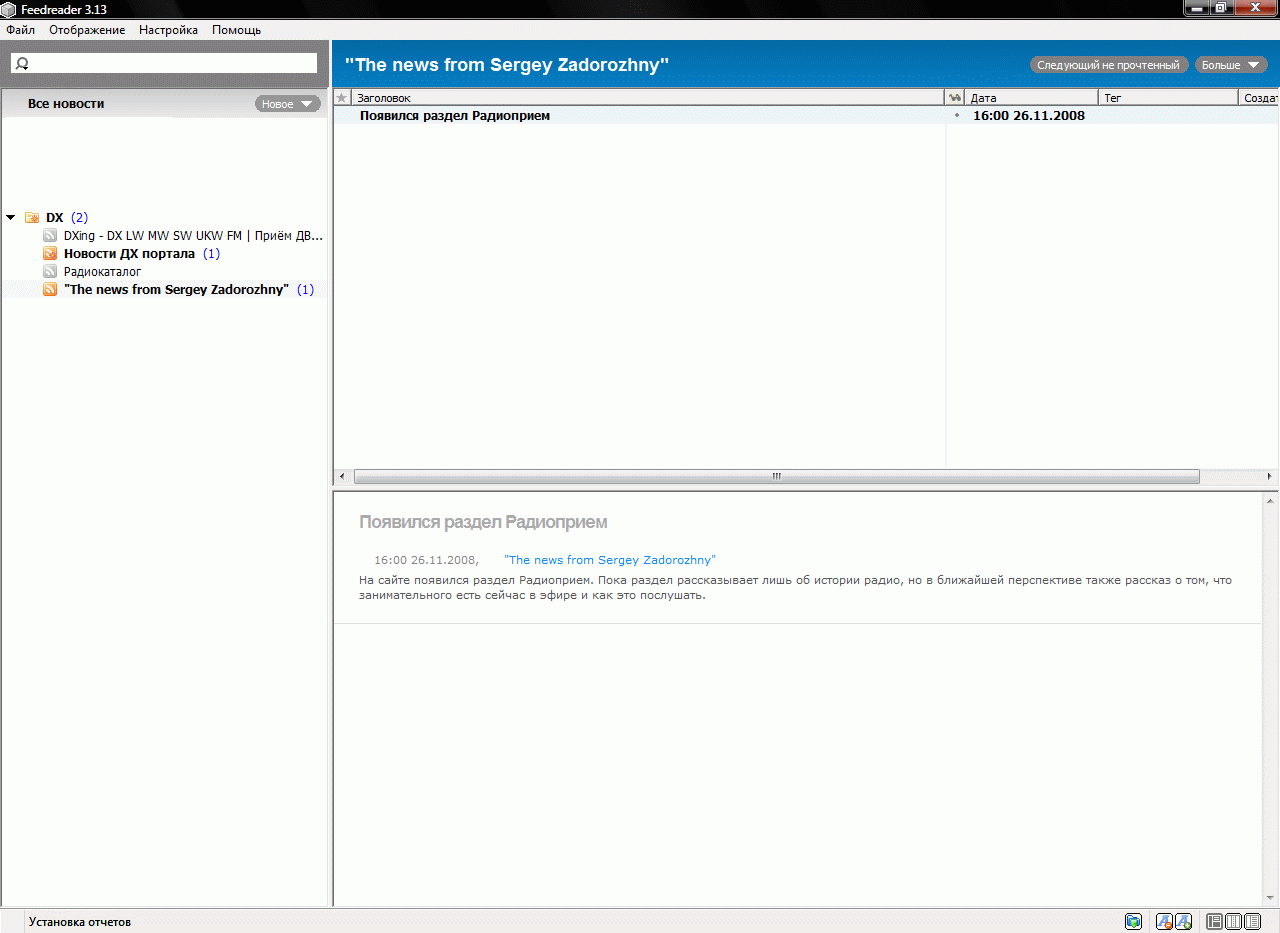Click the Радиокаталог feed's gray RSS icon
This screenshot has height=933, width=1280.
click(x=50, y=272)
